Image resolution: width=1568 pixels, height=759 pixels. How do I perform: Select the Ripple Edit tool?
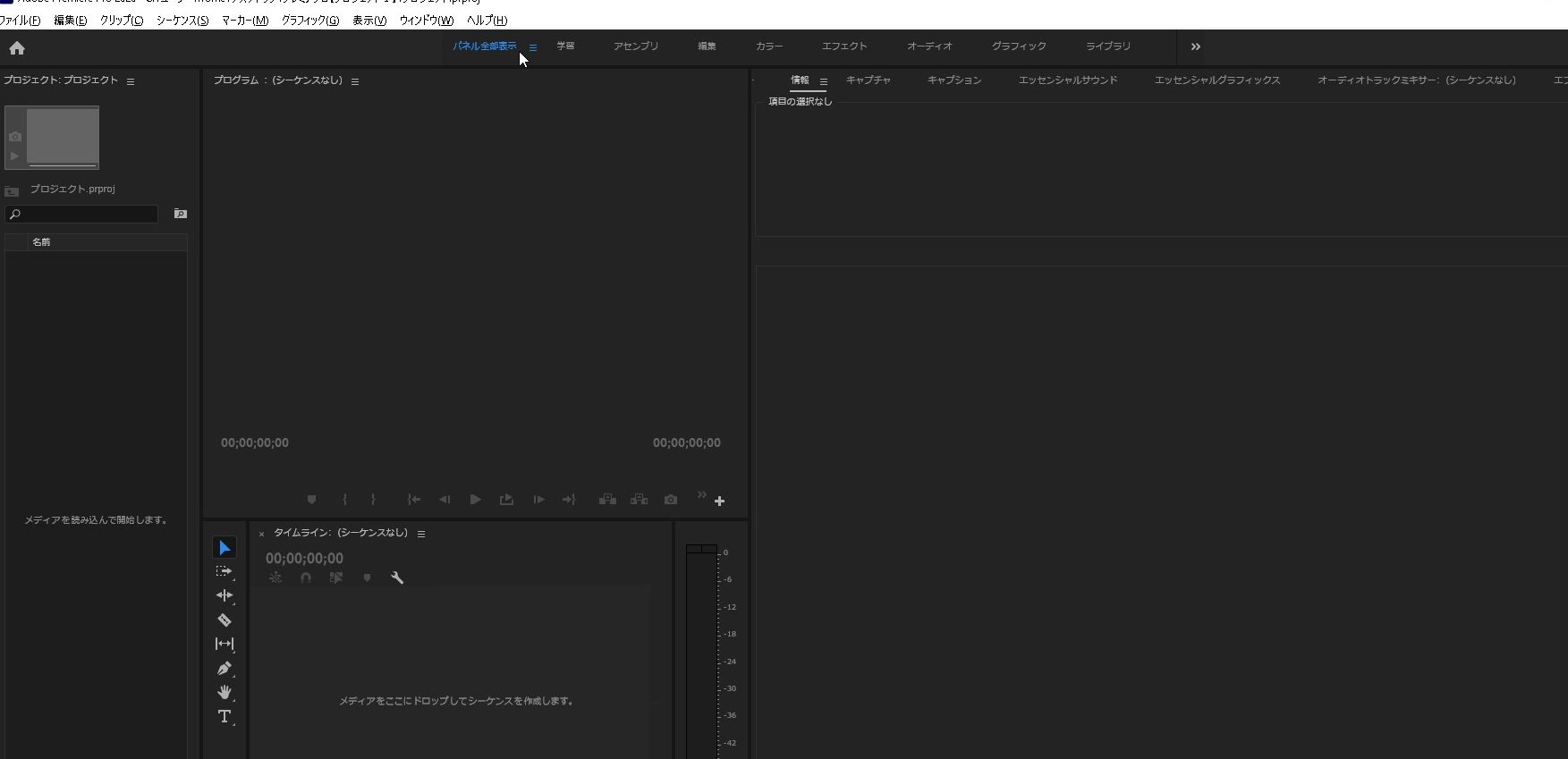(x=225, y=595)
